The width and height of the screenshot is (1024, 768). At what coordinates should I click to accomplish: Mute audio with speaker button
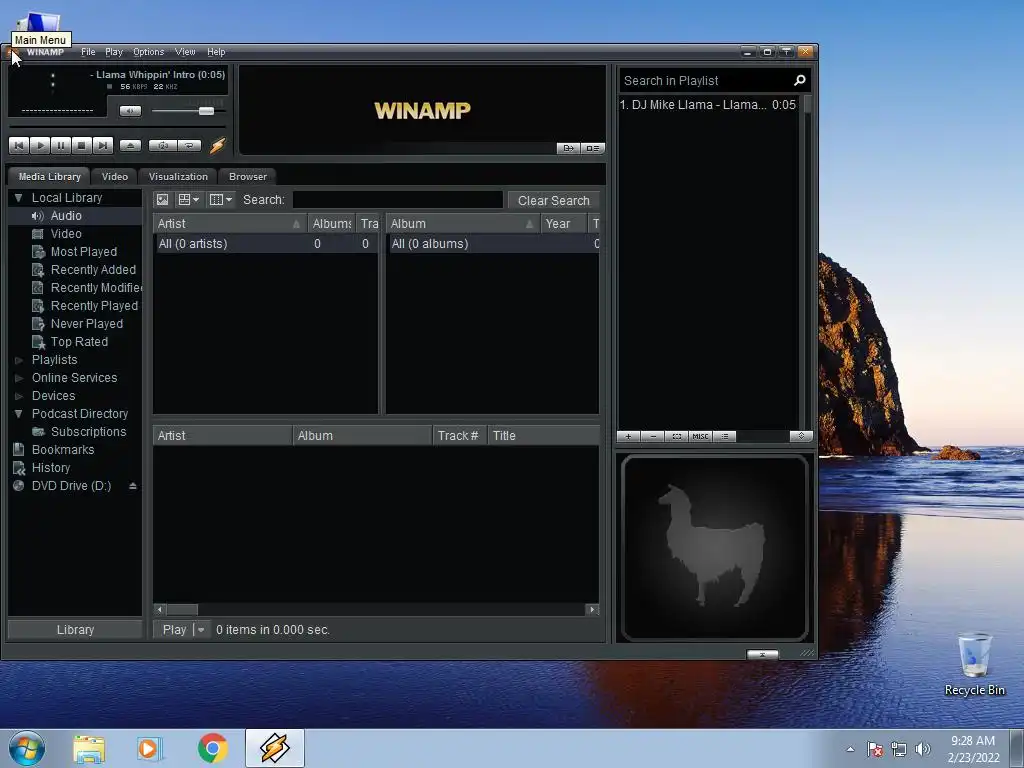pyautogui.click(x=130, y=111)
